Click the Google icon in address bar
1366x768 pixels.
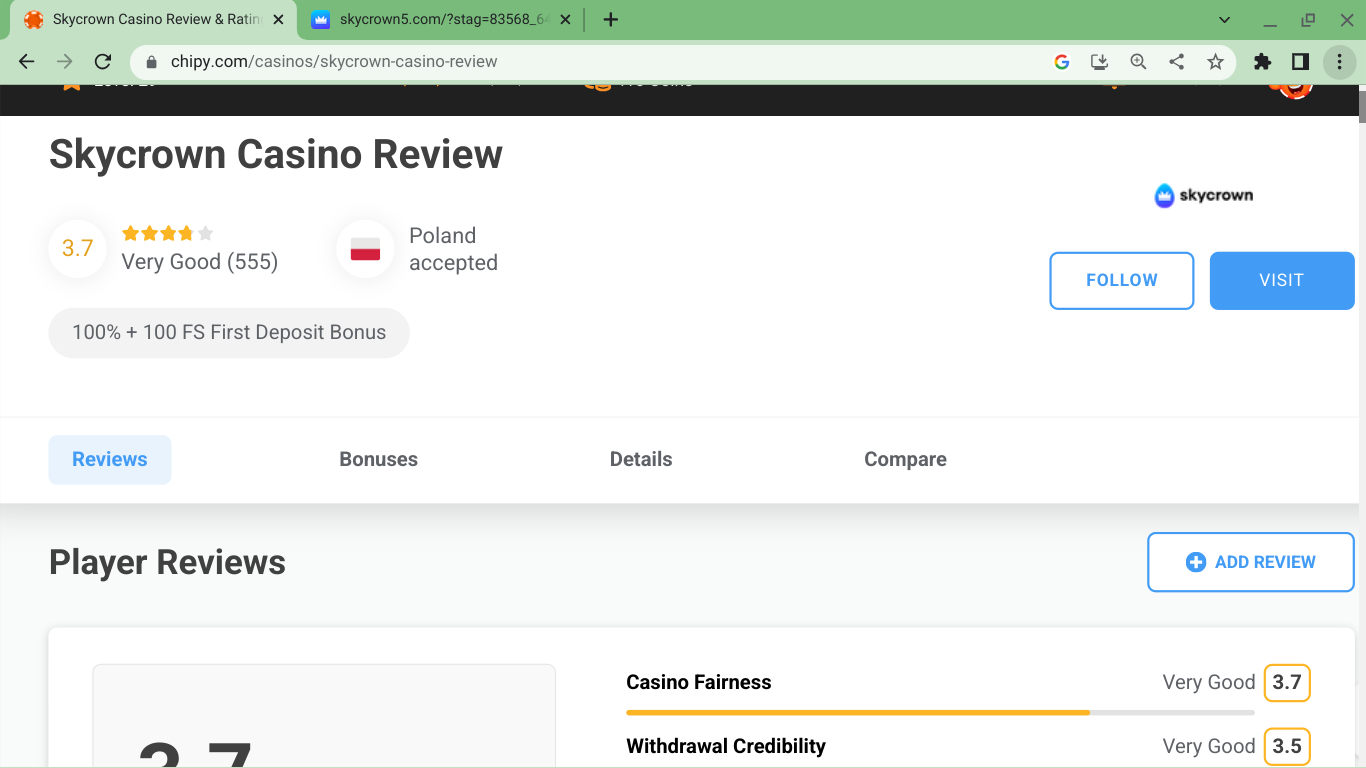tap(1062, 62)
